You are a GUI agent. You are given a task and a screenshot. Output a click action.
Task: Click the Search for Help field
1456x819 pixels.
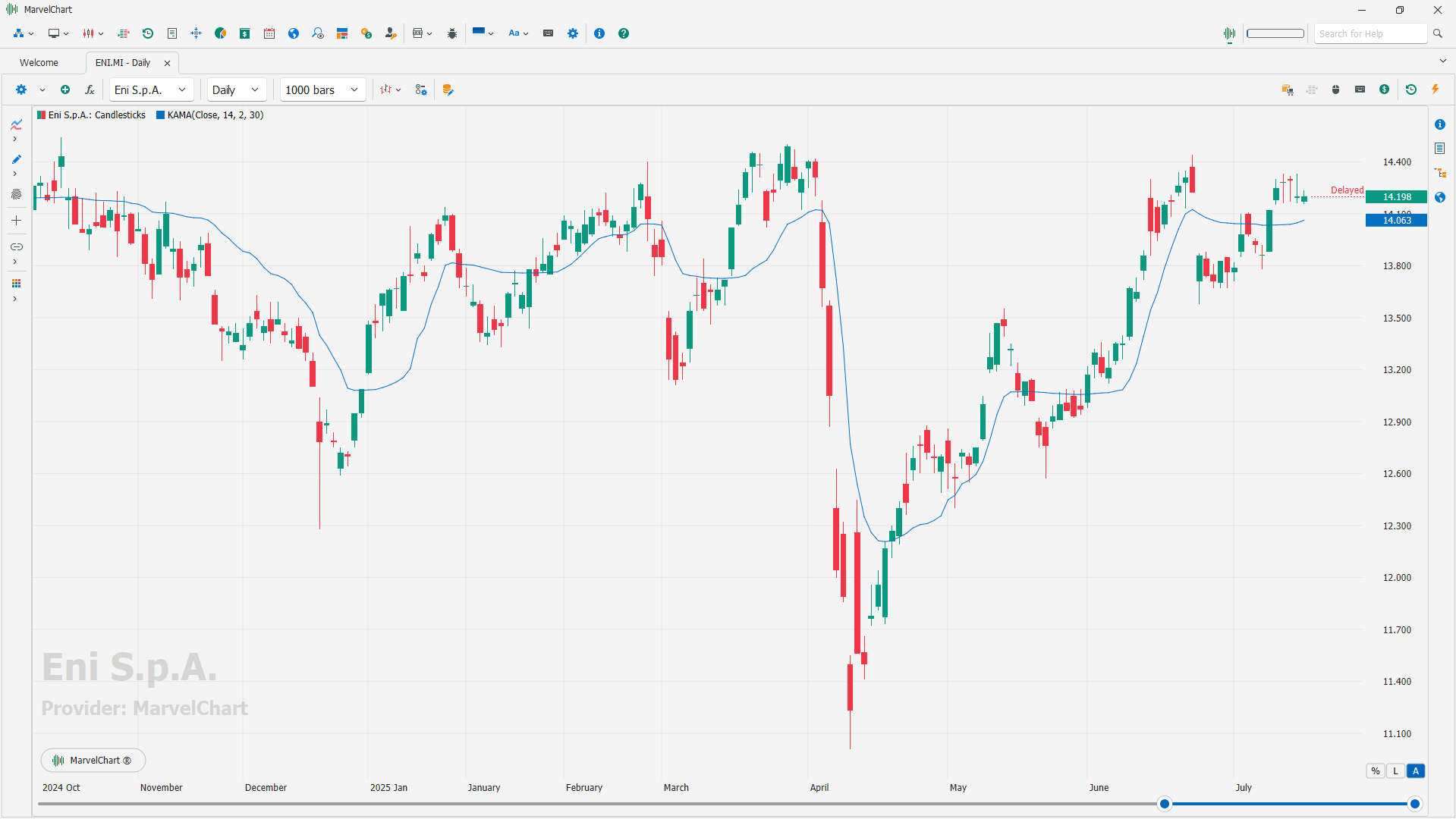point(1370,33)
